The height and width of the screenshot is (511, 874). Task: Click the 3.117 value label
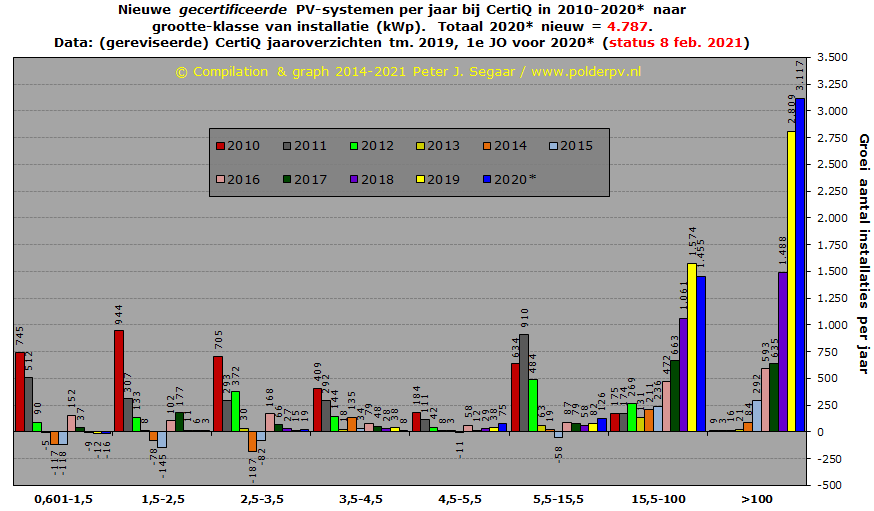pyautogui.click(x=800, y=75)
